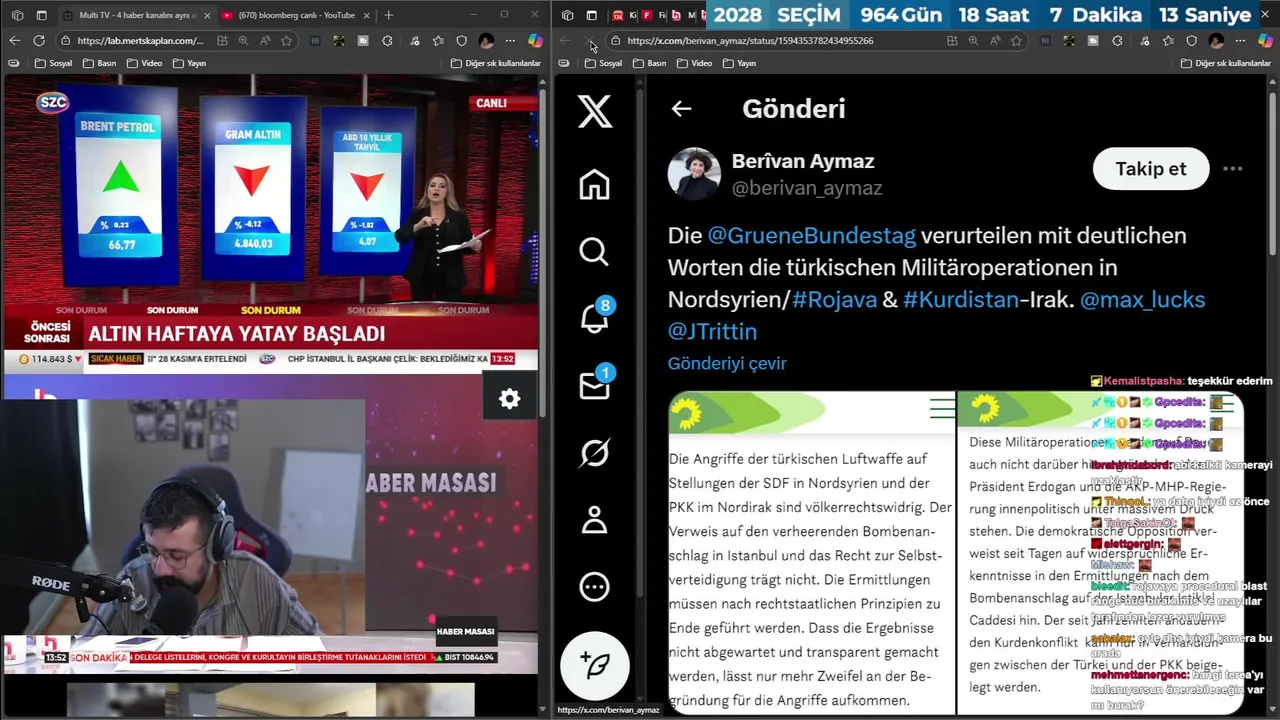1280x720 pixels.
Task: Translate post with Gönderiyi çevir
Action: [x=727, y=363]
